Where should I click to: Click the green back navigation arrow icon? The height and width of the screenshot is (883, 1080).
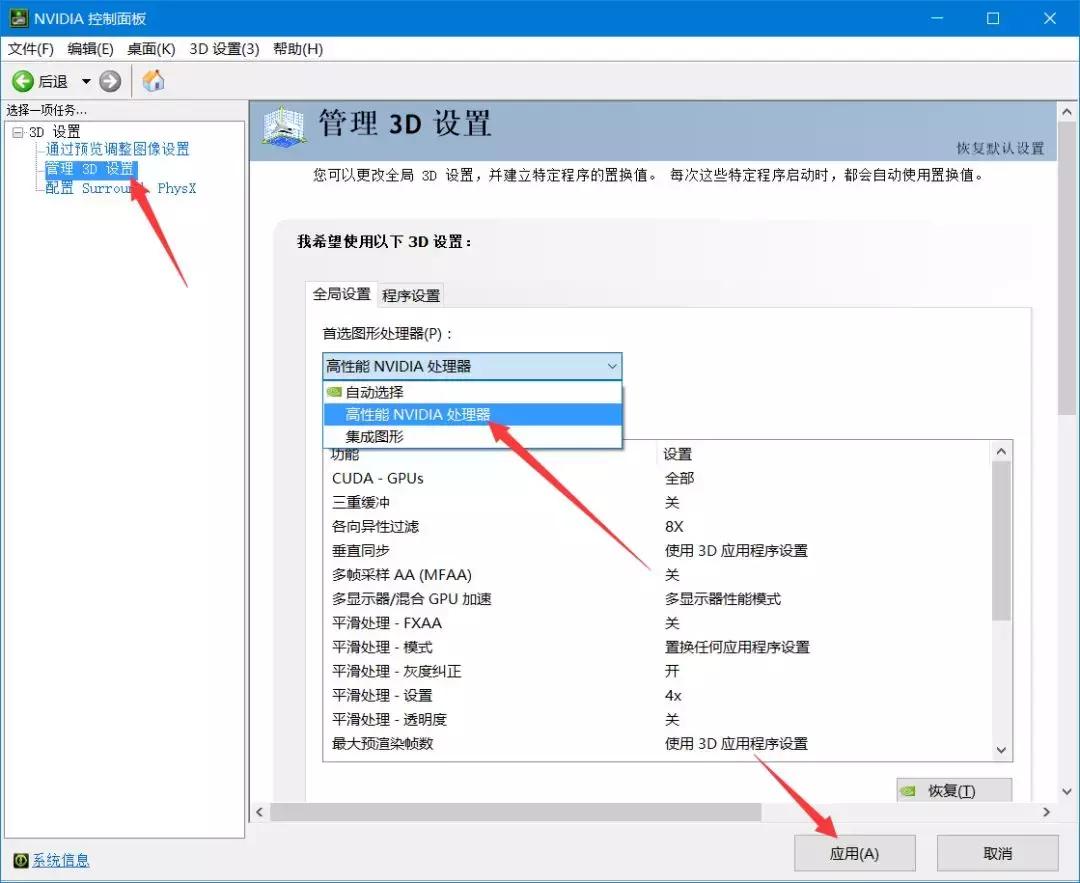click(x=22, y=81)
